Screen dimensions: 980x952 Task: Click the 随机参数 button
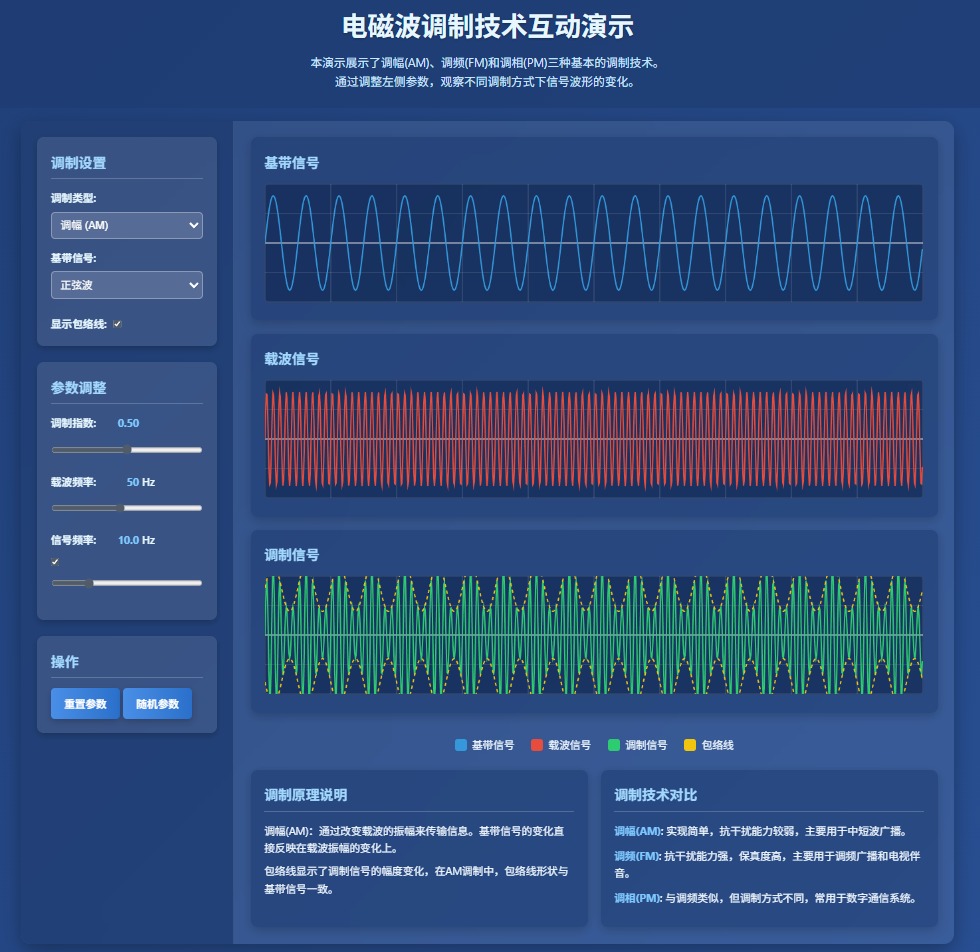pyautogui.click(x=157, y=703)
